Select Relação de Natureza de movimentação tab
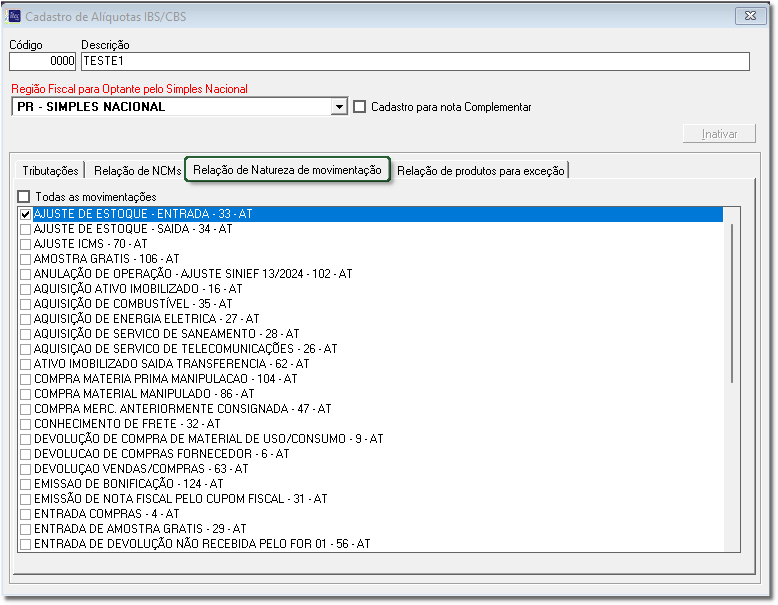778x605 pixels. tap(287, 170)
